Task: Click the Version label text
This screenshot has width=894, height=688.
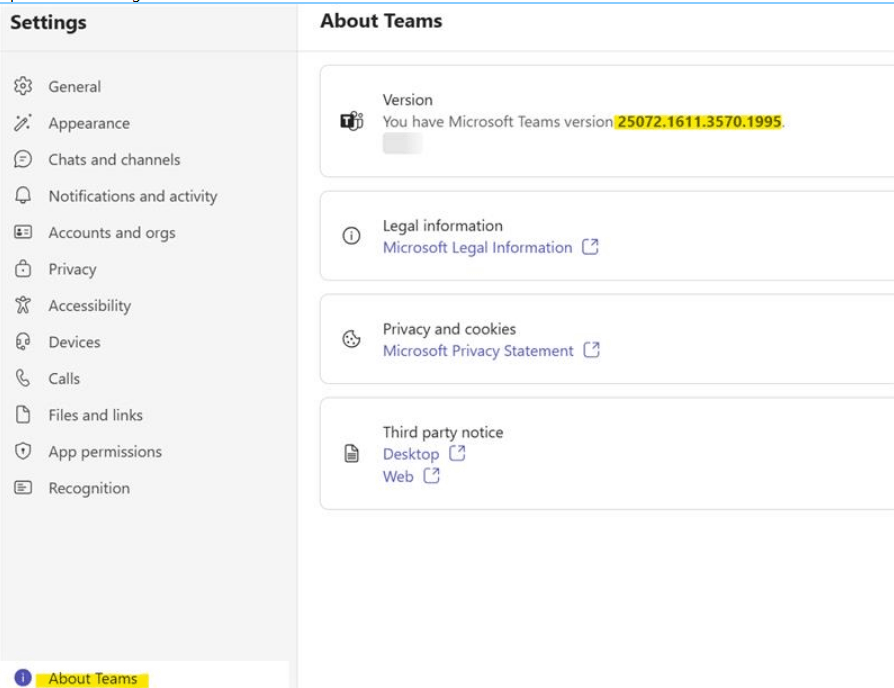Action: coord(407,100)
